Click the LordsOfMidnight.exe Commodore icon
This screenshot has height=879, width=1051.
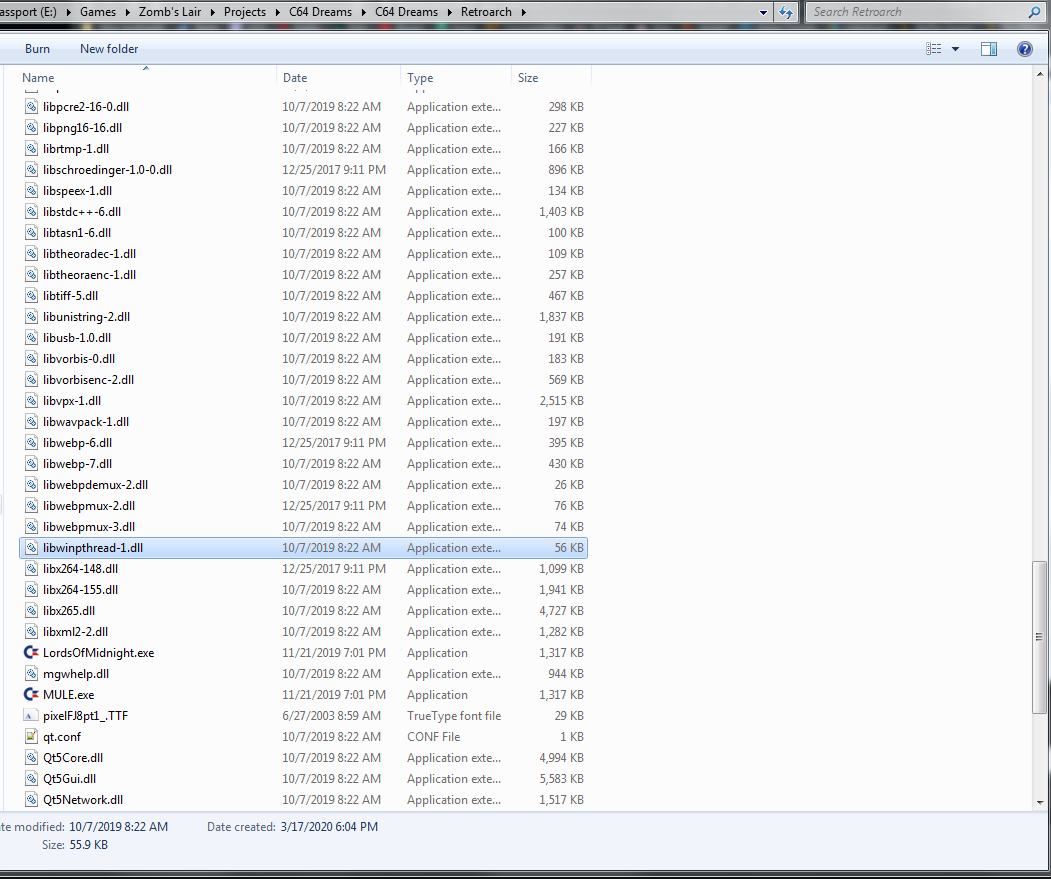[31, 652]
